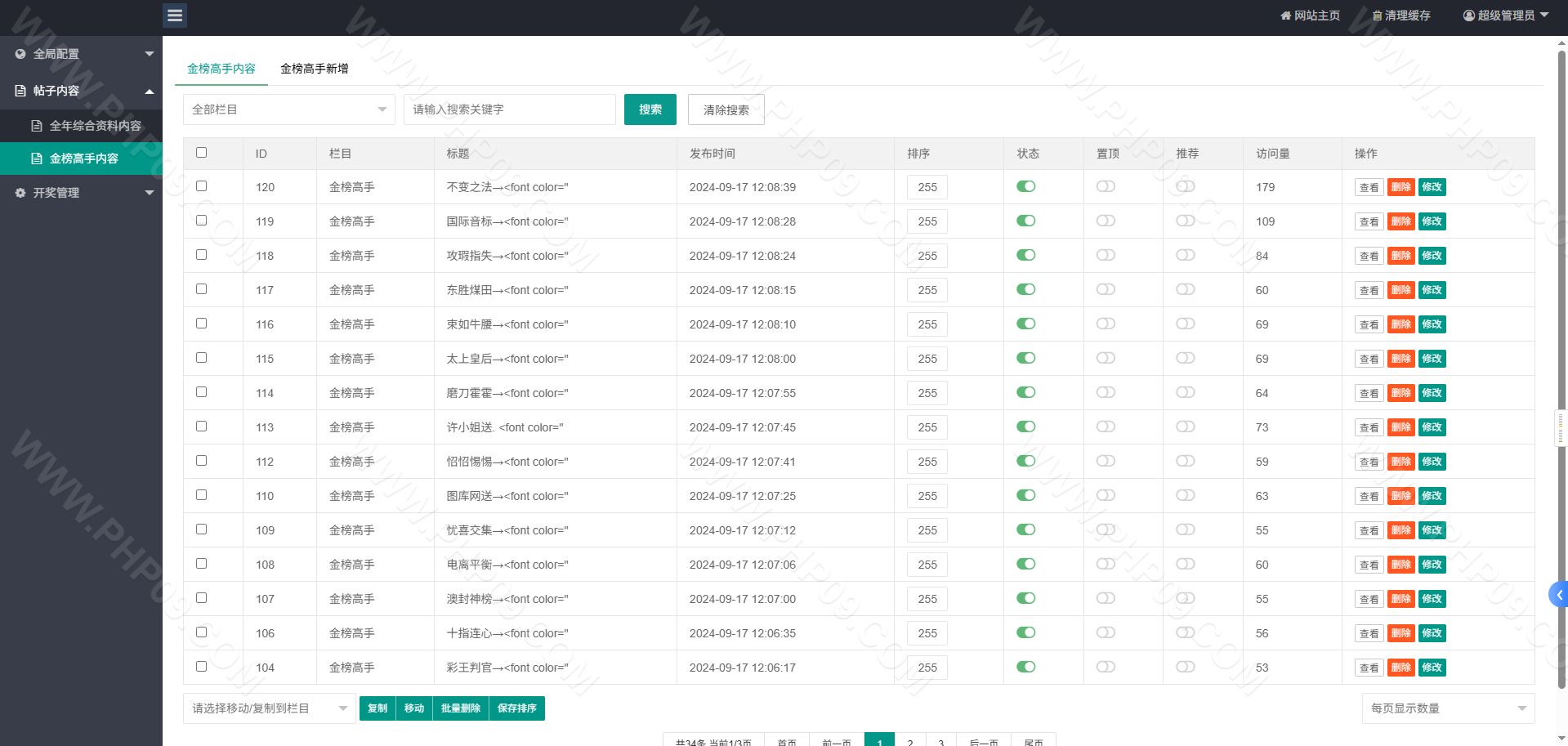The height and width of the screenshot is (746, 1568).
Task: Click the search keyword input field
Action: point(510,109)
